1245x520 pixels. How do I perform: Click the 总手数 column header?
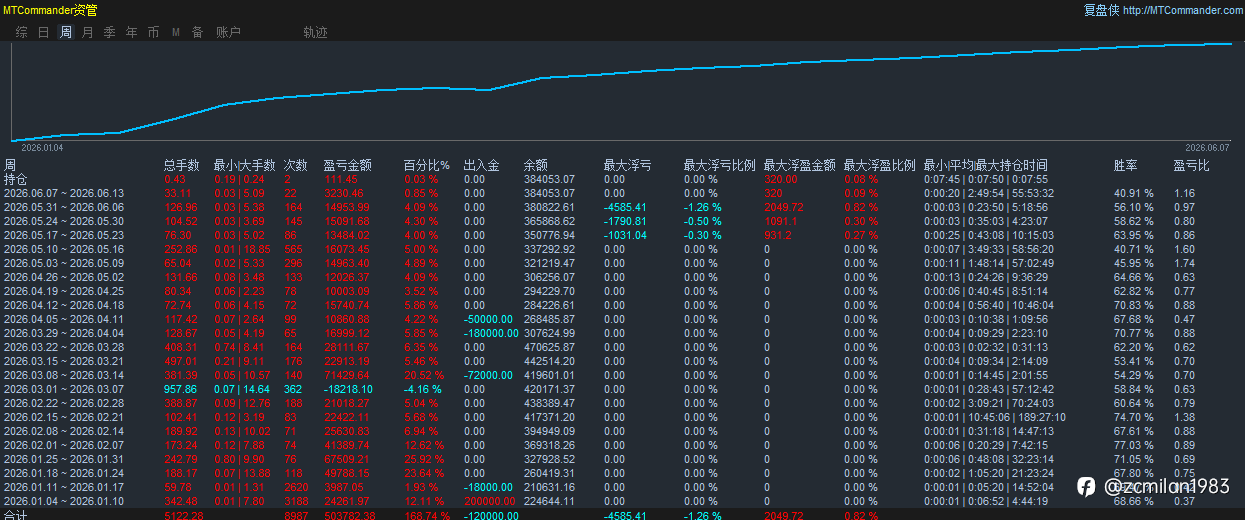click(x=182, y=165)
